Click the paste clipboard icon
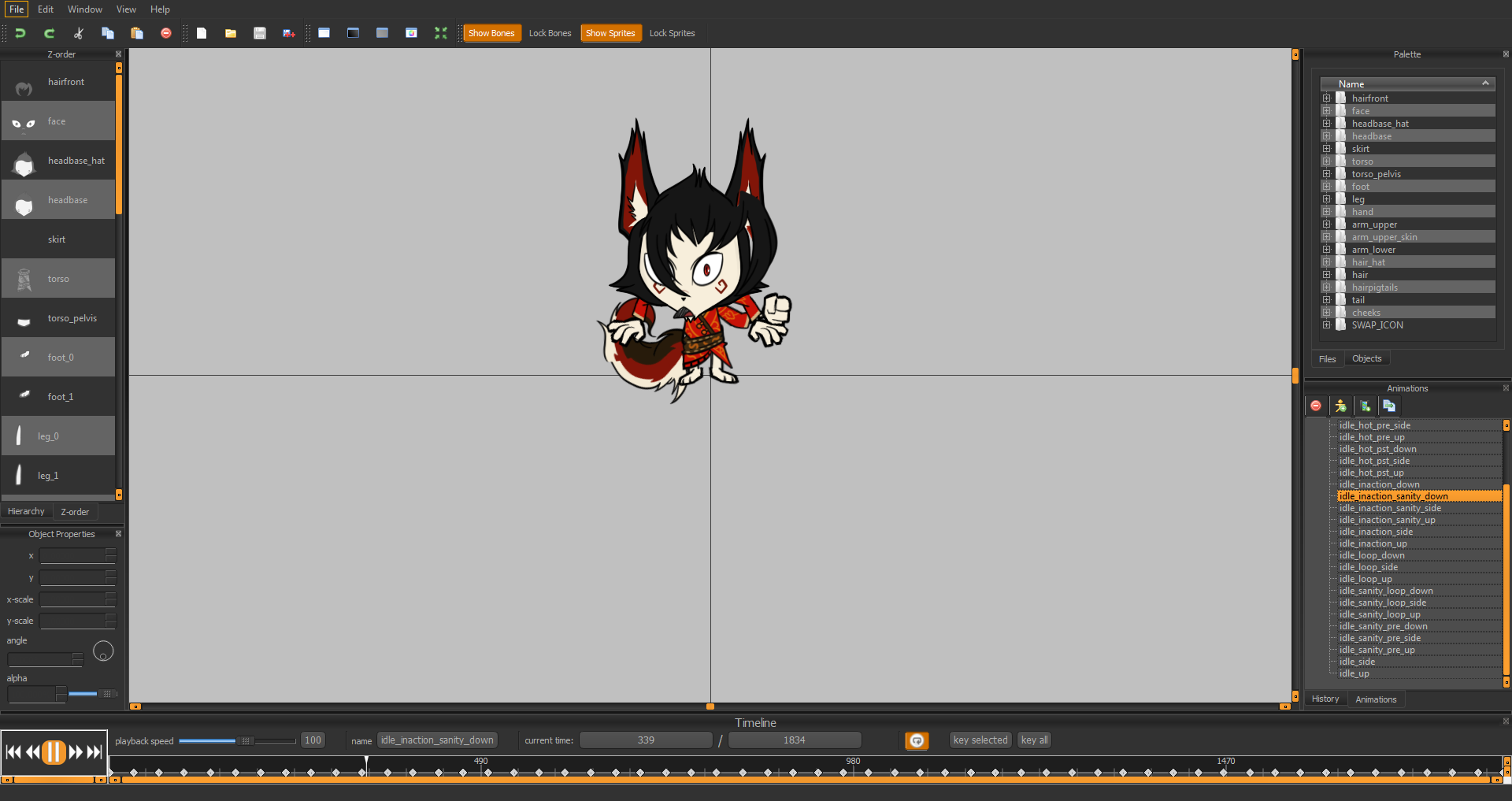The width and height of the screenshot is (1512, 801). (137, 33)
